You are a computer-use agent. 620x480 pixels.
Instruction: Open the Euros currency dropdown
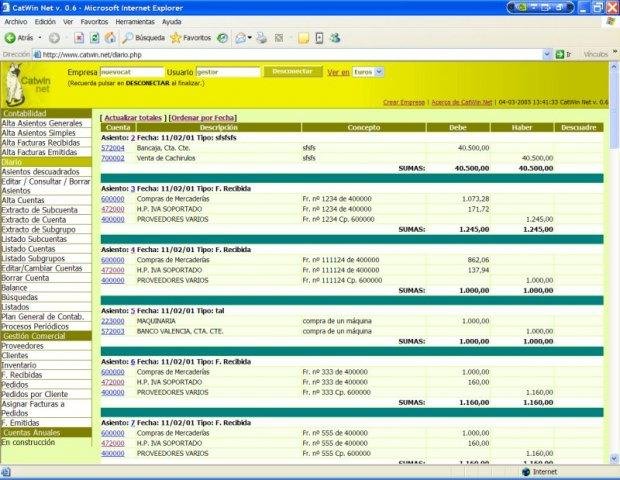pyautogui.click(x=379, y=72)
